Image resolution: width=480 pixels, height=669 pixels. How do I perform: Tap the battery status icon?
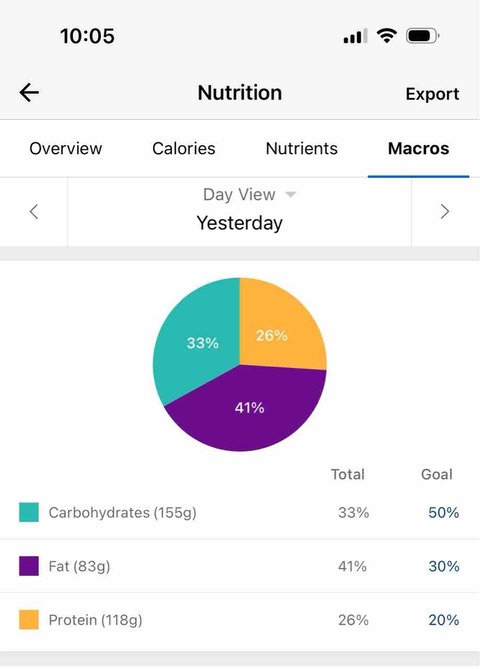(422, 36)
